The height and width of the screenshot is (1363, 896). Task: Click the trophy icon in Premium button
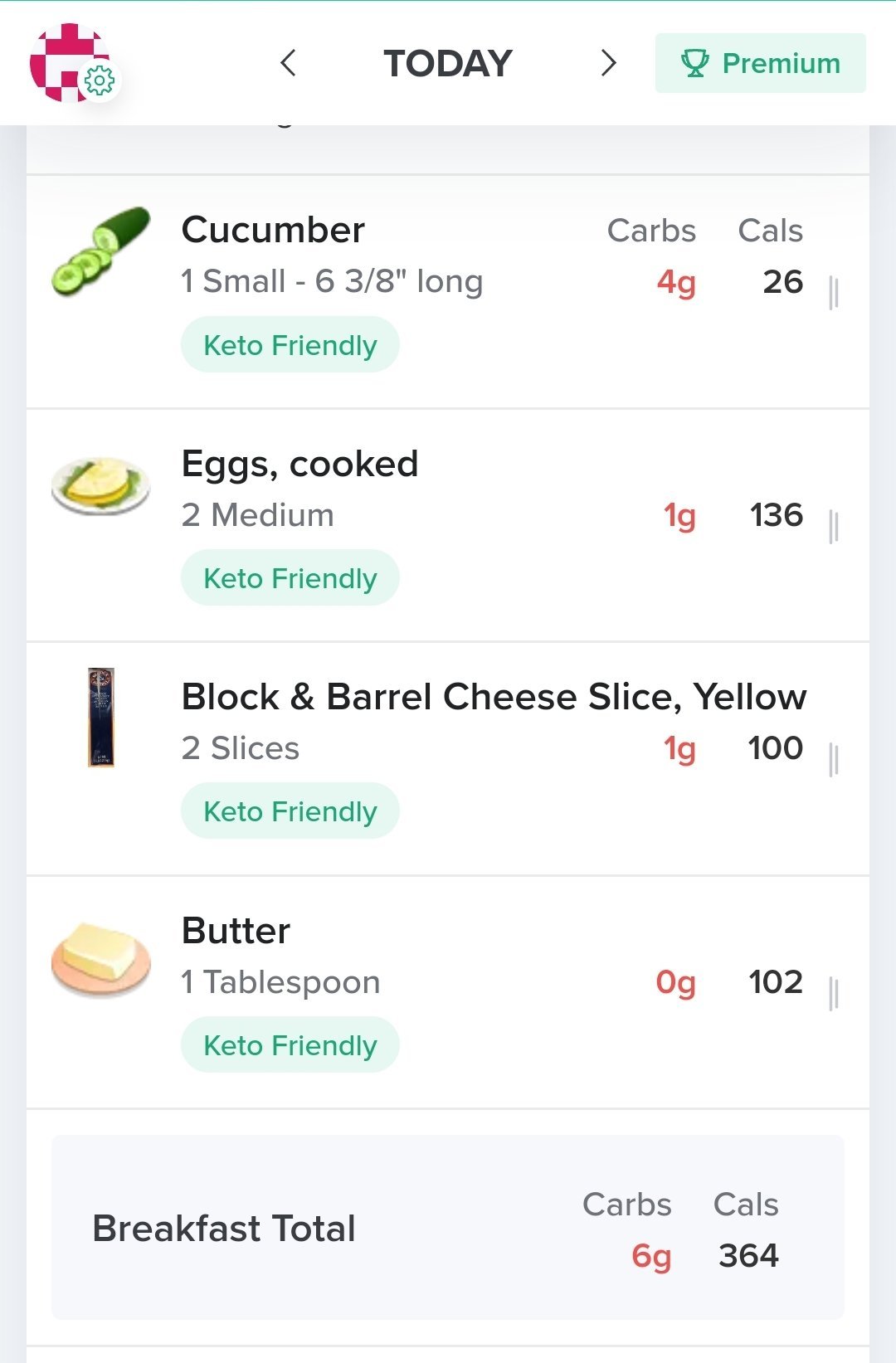tap(694, 63)
